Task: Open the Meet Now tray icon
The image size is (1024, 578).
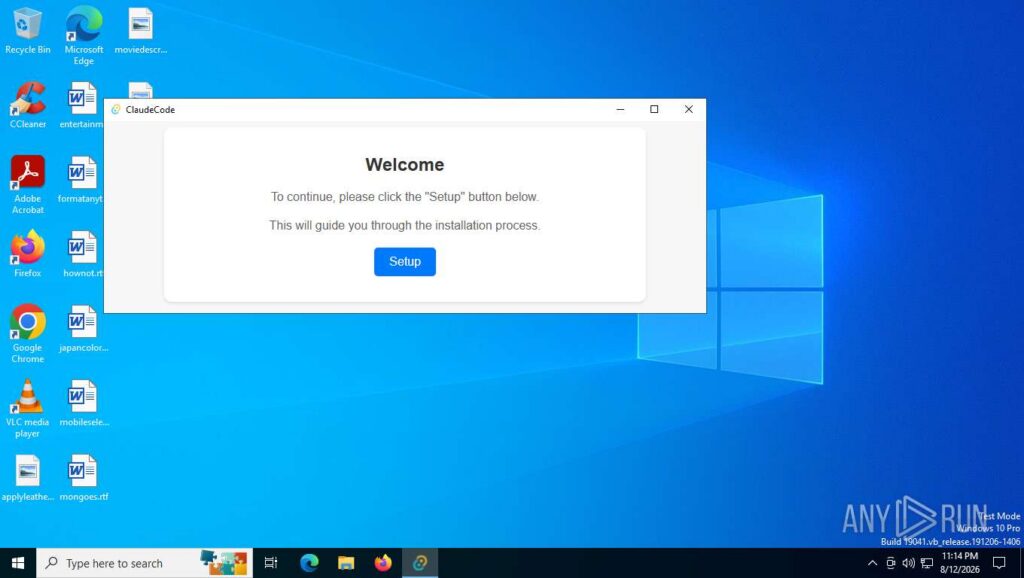Action: click(890, 563)
